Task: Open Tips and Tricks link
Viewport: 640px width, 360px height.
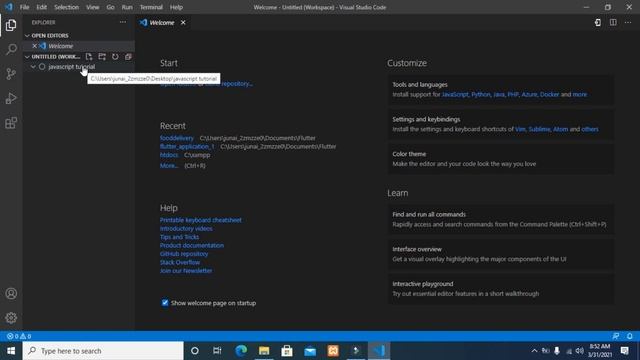Action: pyautogui.click(x=180, y=237)
